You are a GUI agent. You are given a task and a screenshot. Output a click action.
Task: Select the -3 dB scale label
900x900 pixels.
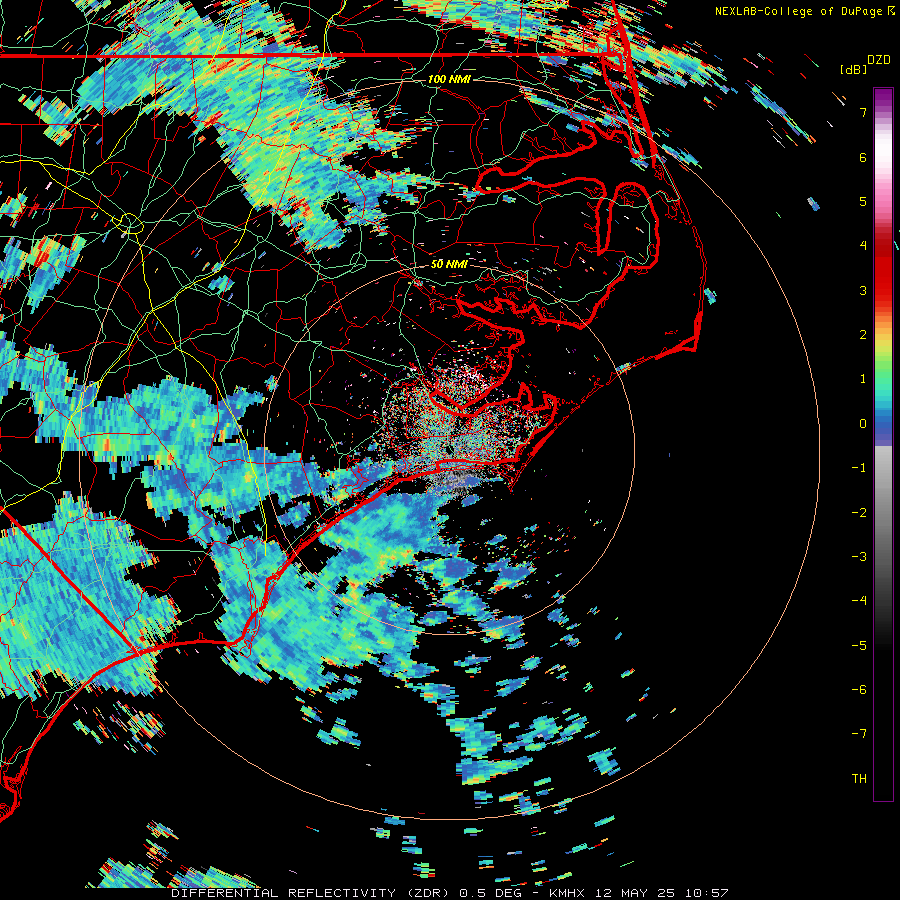859,557
